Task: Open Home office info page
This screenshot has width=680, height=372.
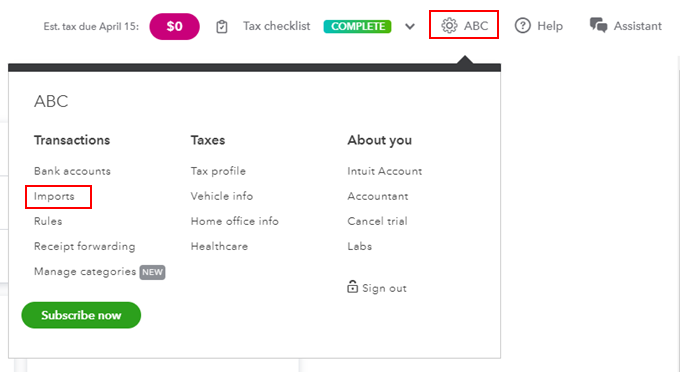Action: tap(235, 221)
